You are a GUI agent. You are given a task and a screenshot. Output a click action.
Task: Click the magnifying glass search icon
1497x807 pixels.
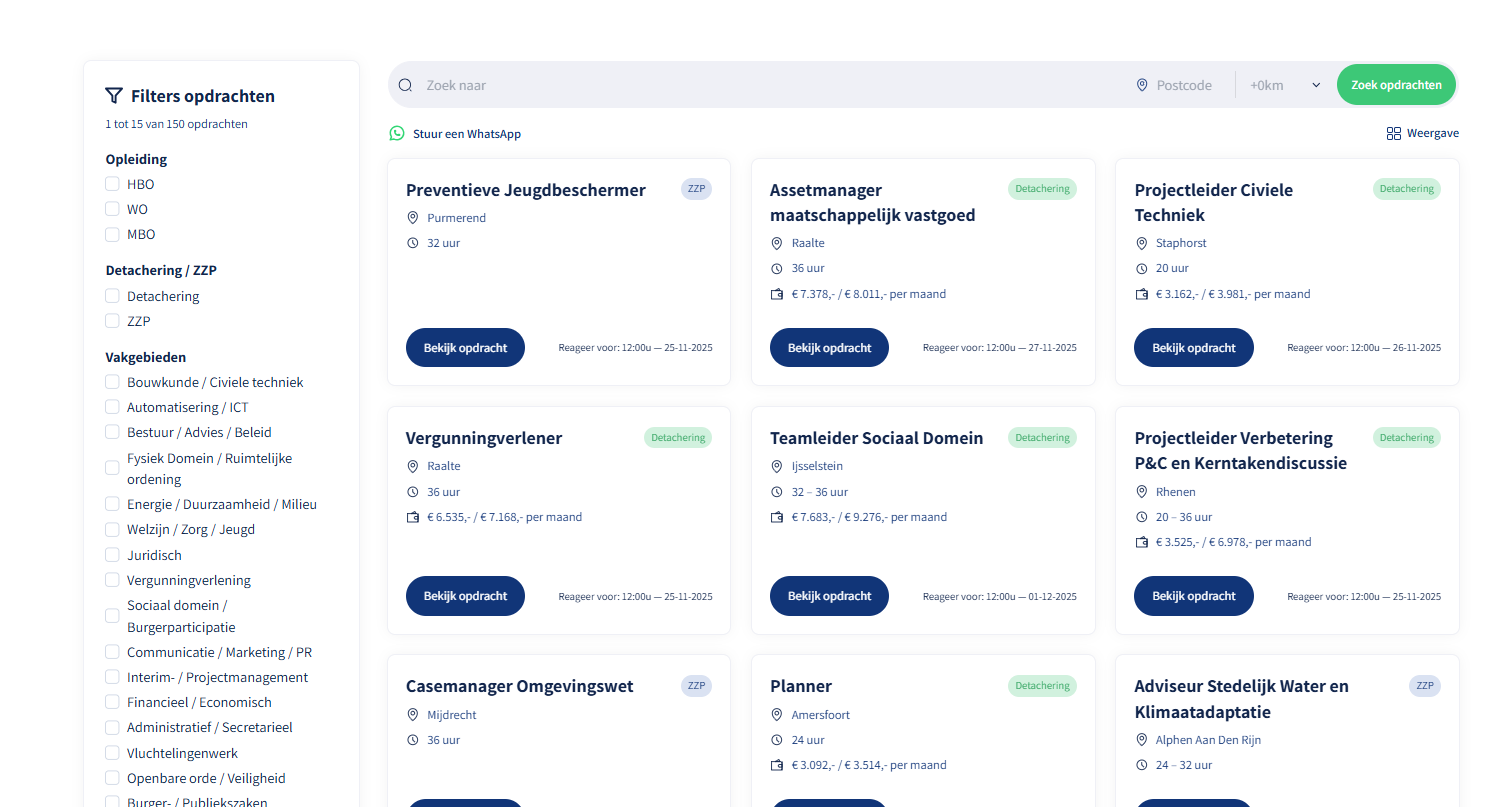[405, 85]
